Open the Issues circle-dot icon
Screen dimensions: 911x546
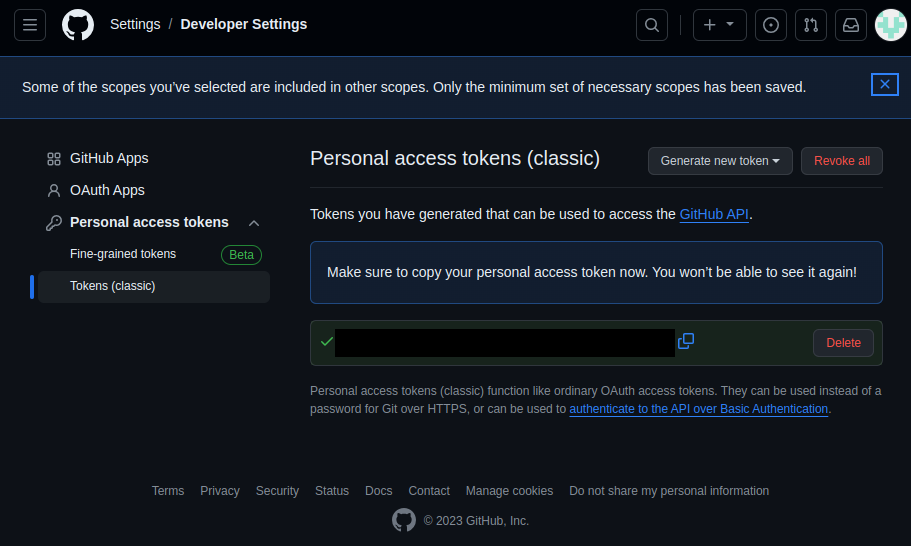click(771, 25)
